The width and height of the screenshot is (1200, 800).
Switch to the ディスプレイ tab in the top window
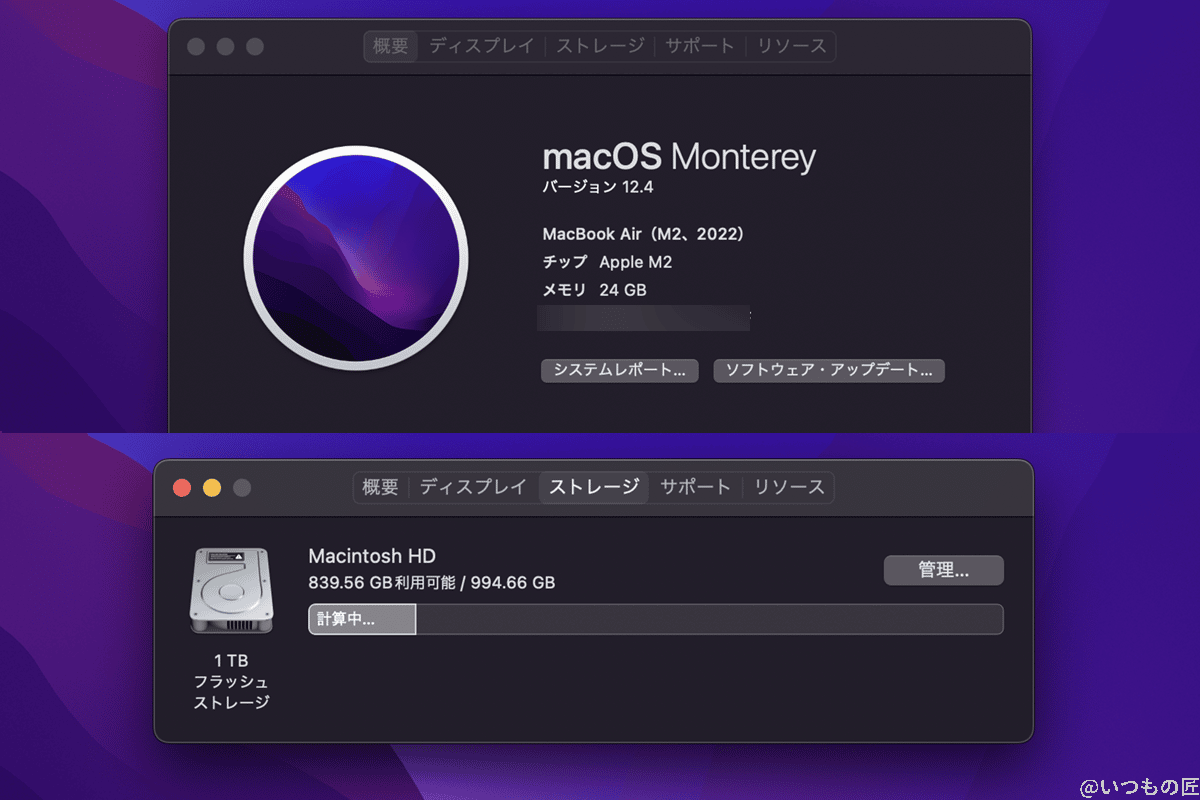point(483,46)
